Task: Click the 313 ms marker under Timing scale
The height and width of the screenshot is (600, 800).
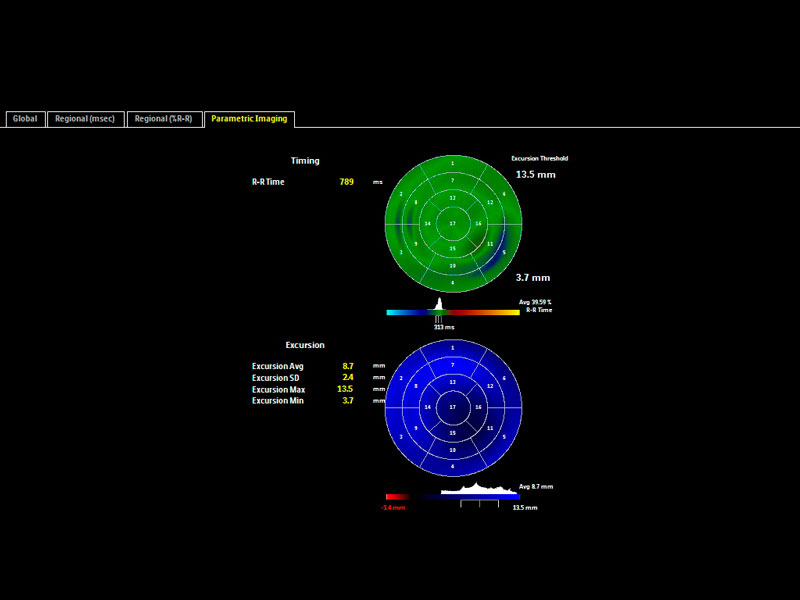Action: 443,327
